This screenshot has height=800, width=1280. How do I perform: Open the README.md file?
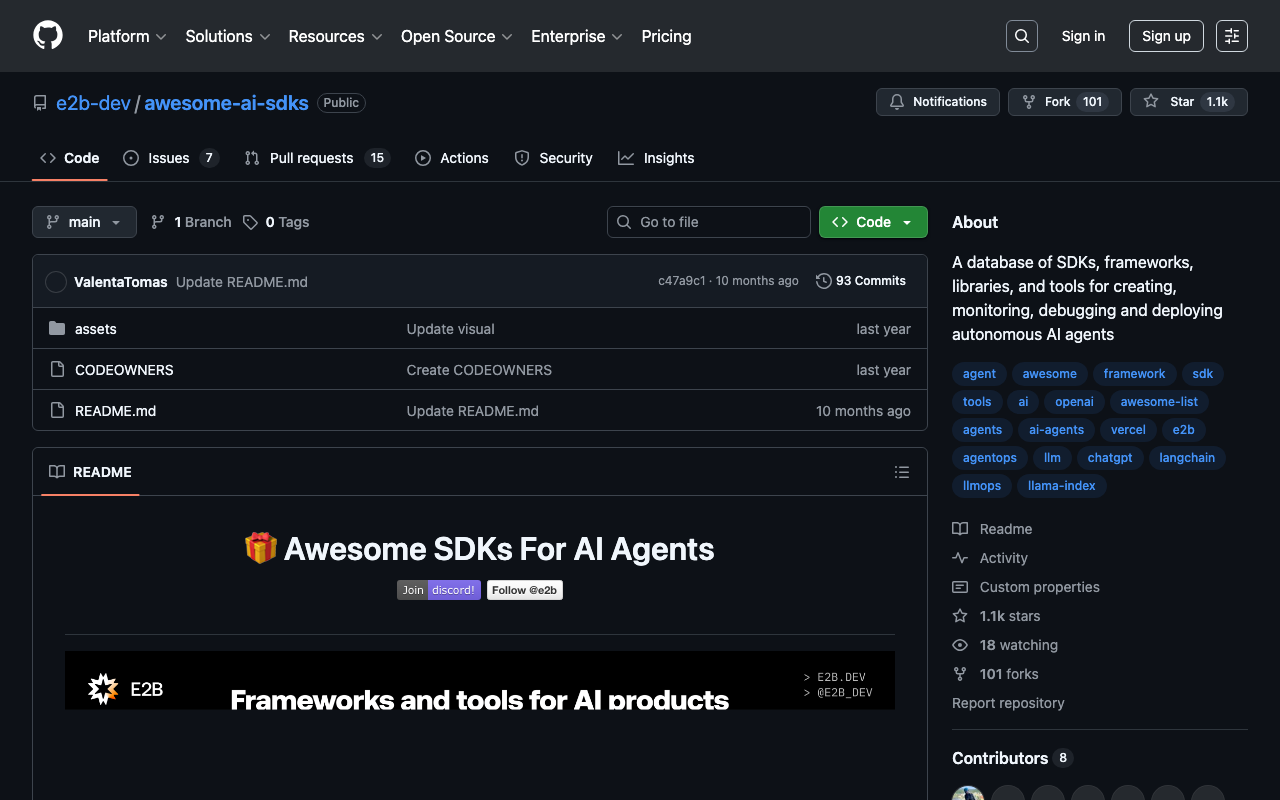(115, 411)
